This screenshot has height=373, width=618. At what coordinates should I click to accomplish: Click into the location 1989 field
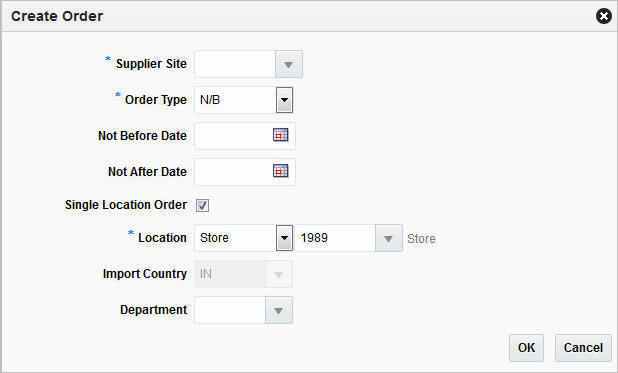pos(335,238)
